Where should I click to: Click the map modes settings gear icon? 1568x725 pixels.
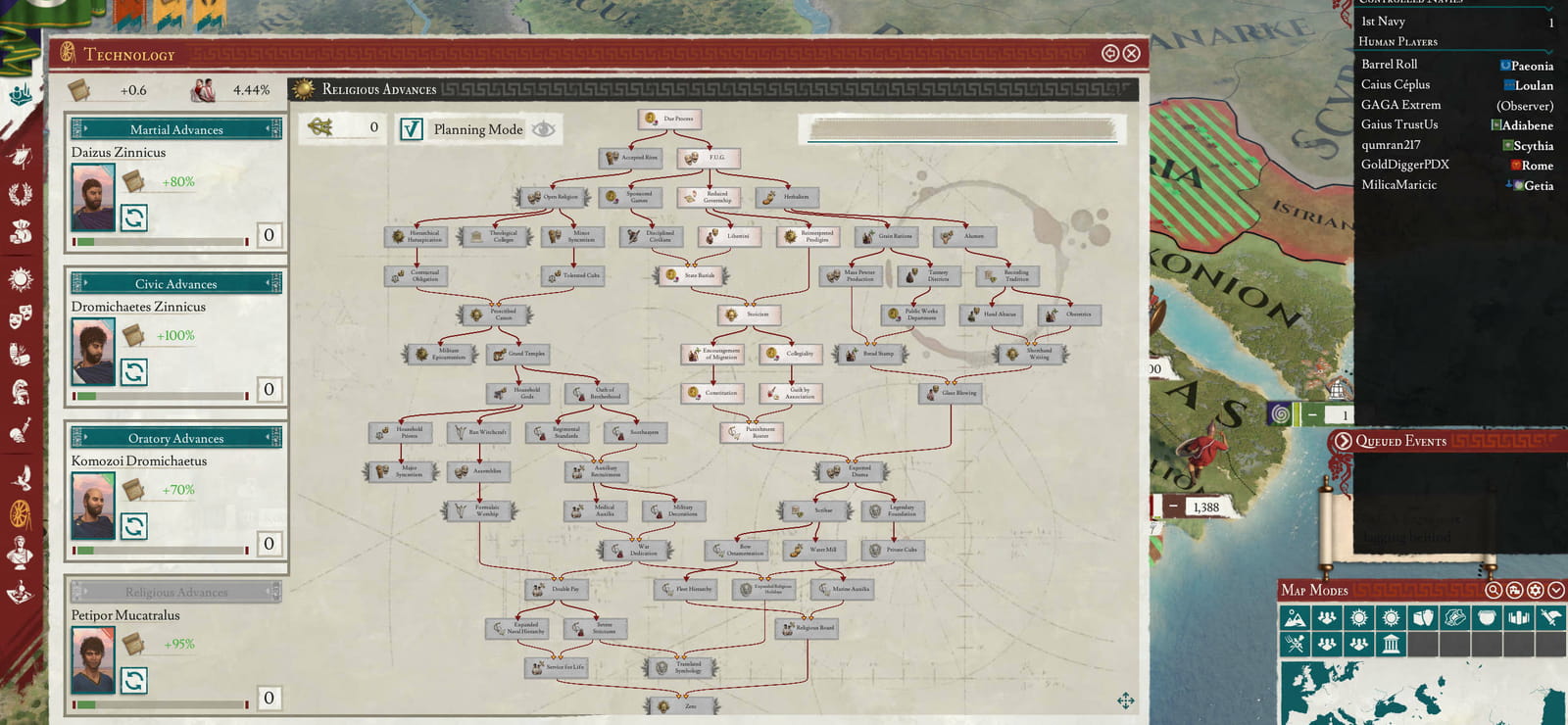(1535, 590)
